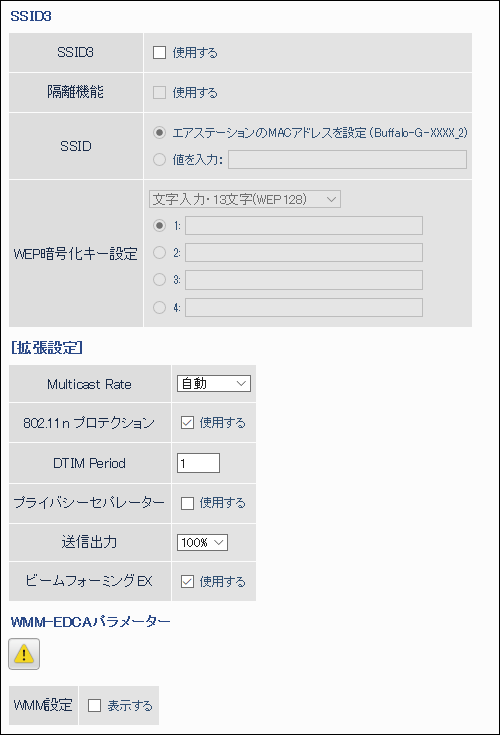This screenshot has width=500, height=735.
Task: Check WMM設定 表示する checkbox
Action: click(95, 705)
